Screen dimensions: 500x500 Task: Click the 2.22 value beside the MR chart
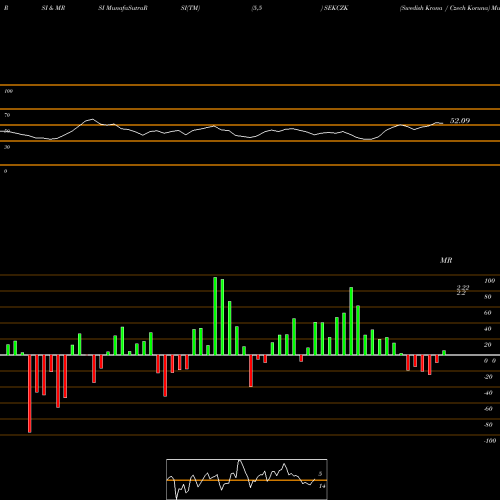coord(463,287)
